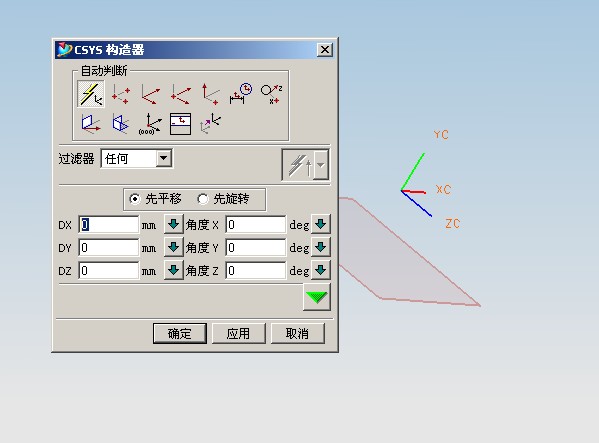Click the green YC axis line
599x443 pixels.
[413, 171]
